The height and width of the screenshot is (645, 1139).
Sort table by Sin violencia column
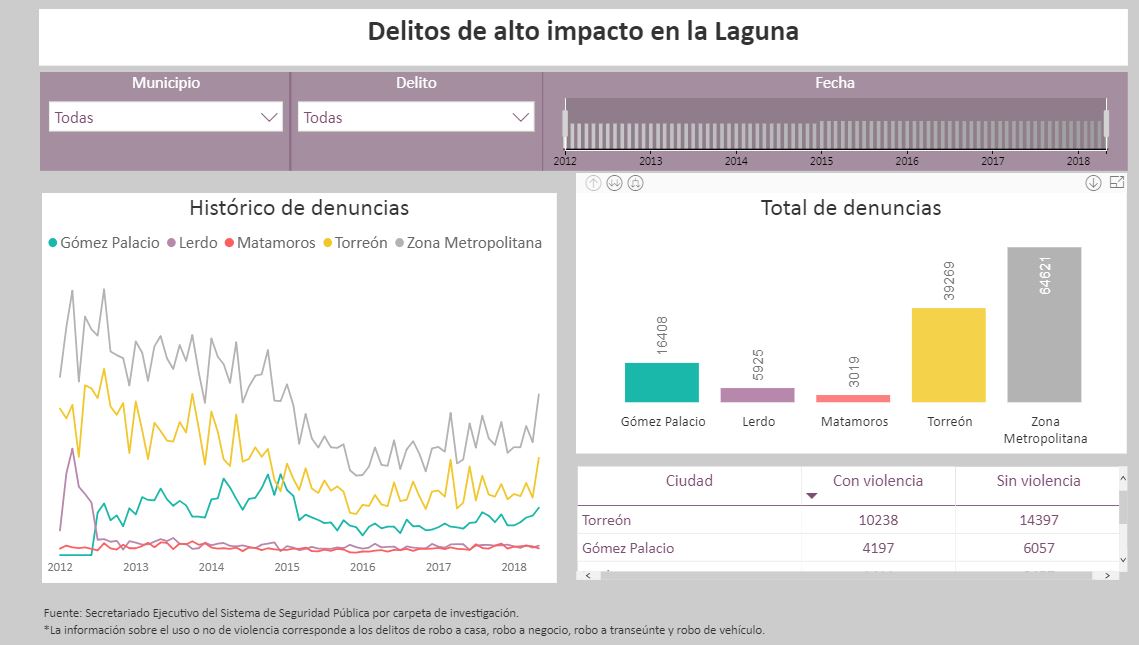(x=1038, y=481)
